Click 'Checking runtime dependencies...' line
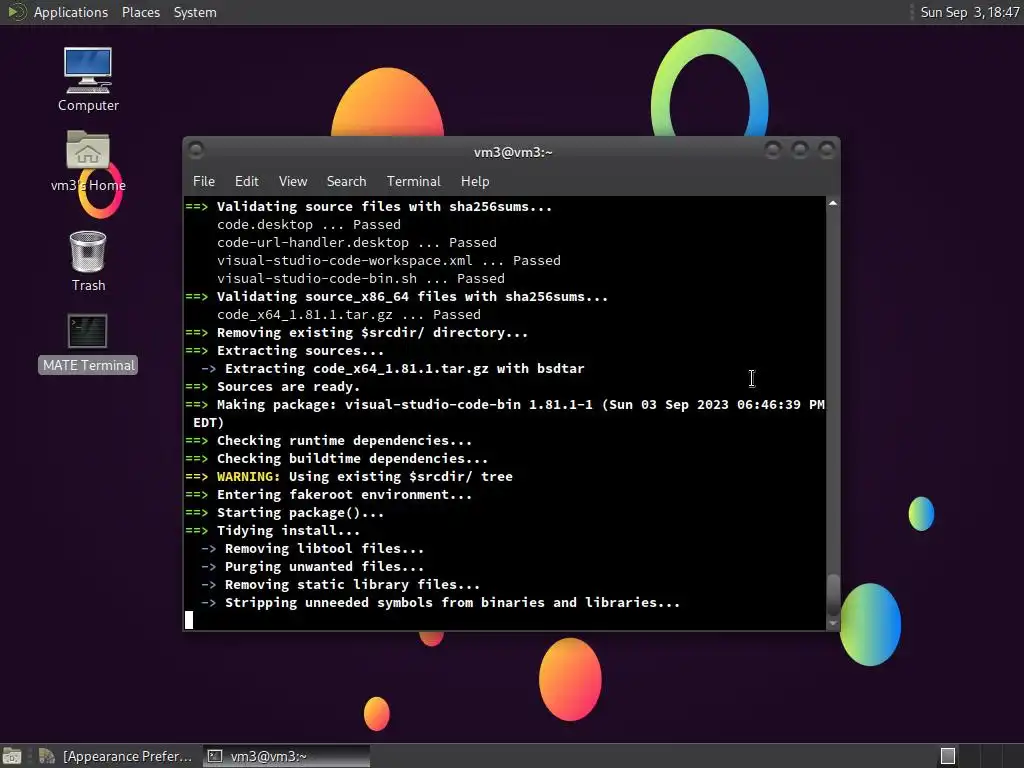This screenshot has width=1024, height=768. click(x=344, y=441)
